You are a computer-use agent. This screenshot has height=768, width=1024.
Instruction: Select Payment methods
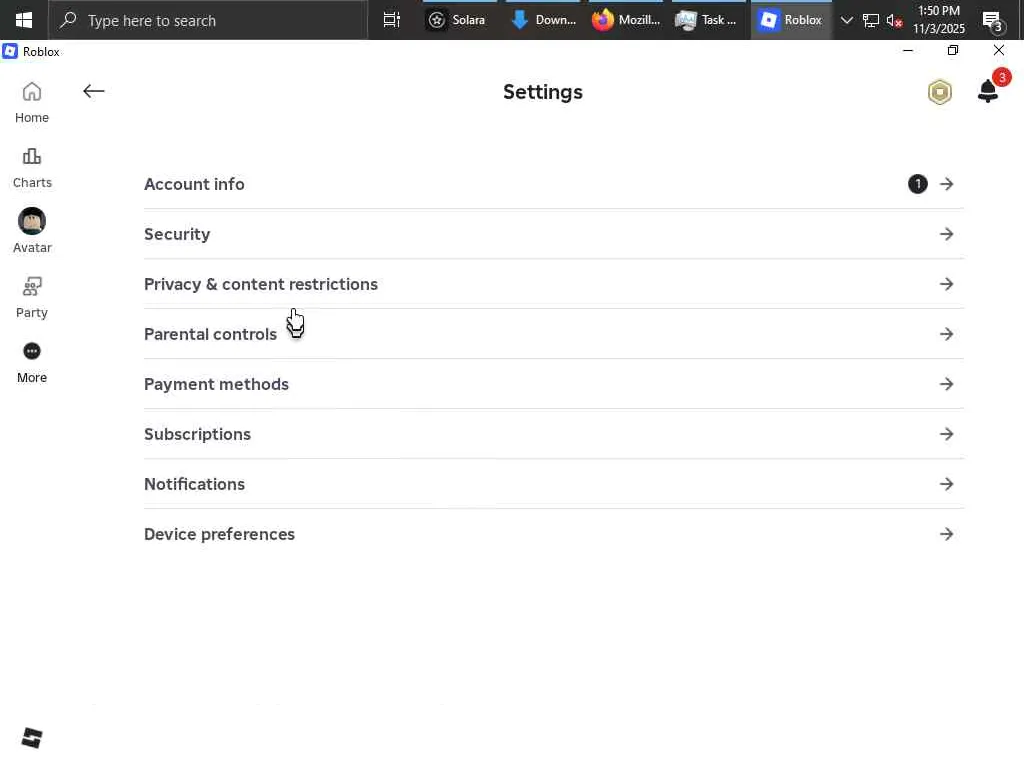(216, 384)
